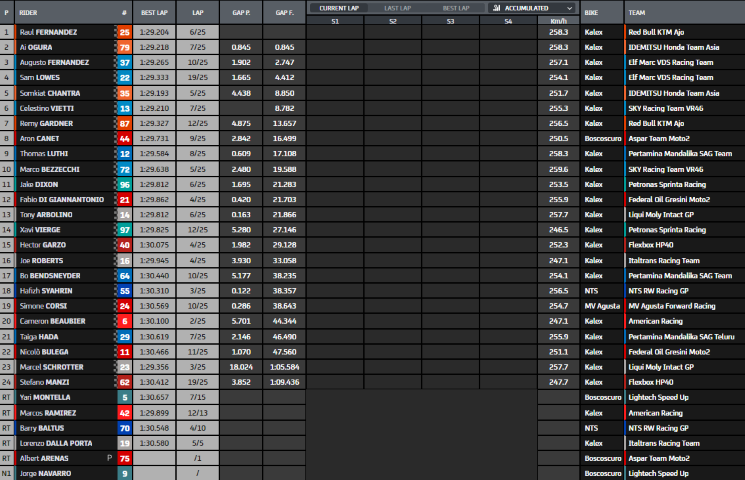Image resolution: width=745 pixels, height=480 pixels.
Task: Select rider Celestino Vietti's name
Action: (48, 108)
